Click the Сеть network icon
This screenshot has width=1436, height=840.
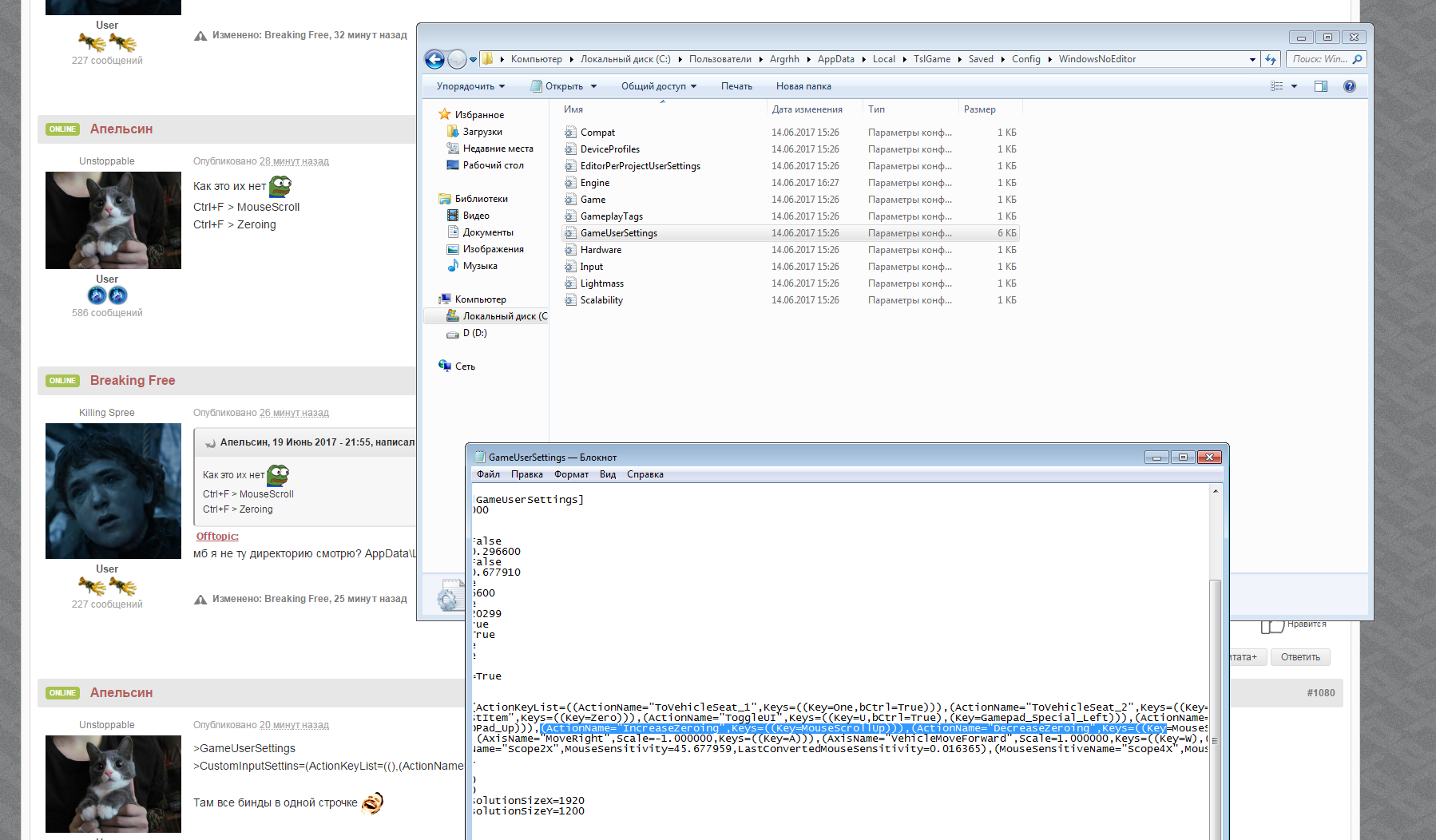445,366
